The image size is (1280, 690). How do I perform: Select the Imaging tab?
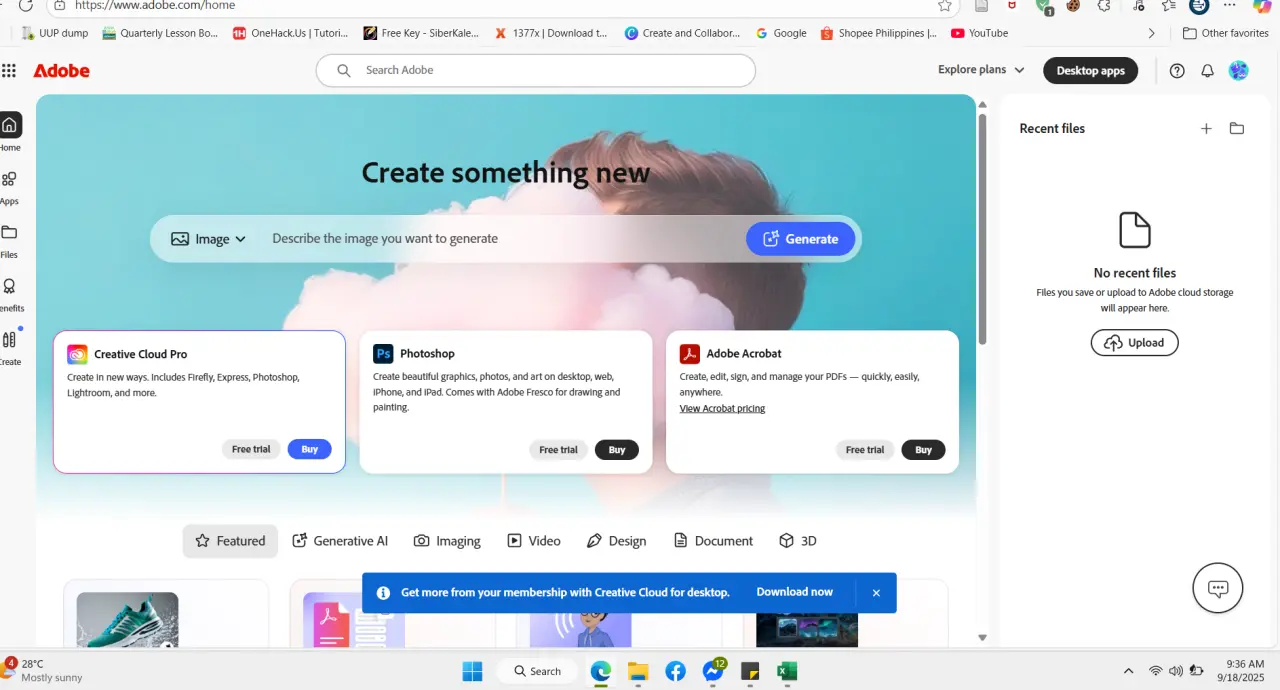(x=447, y=541)
